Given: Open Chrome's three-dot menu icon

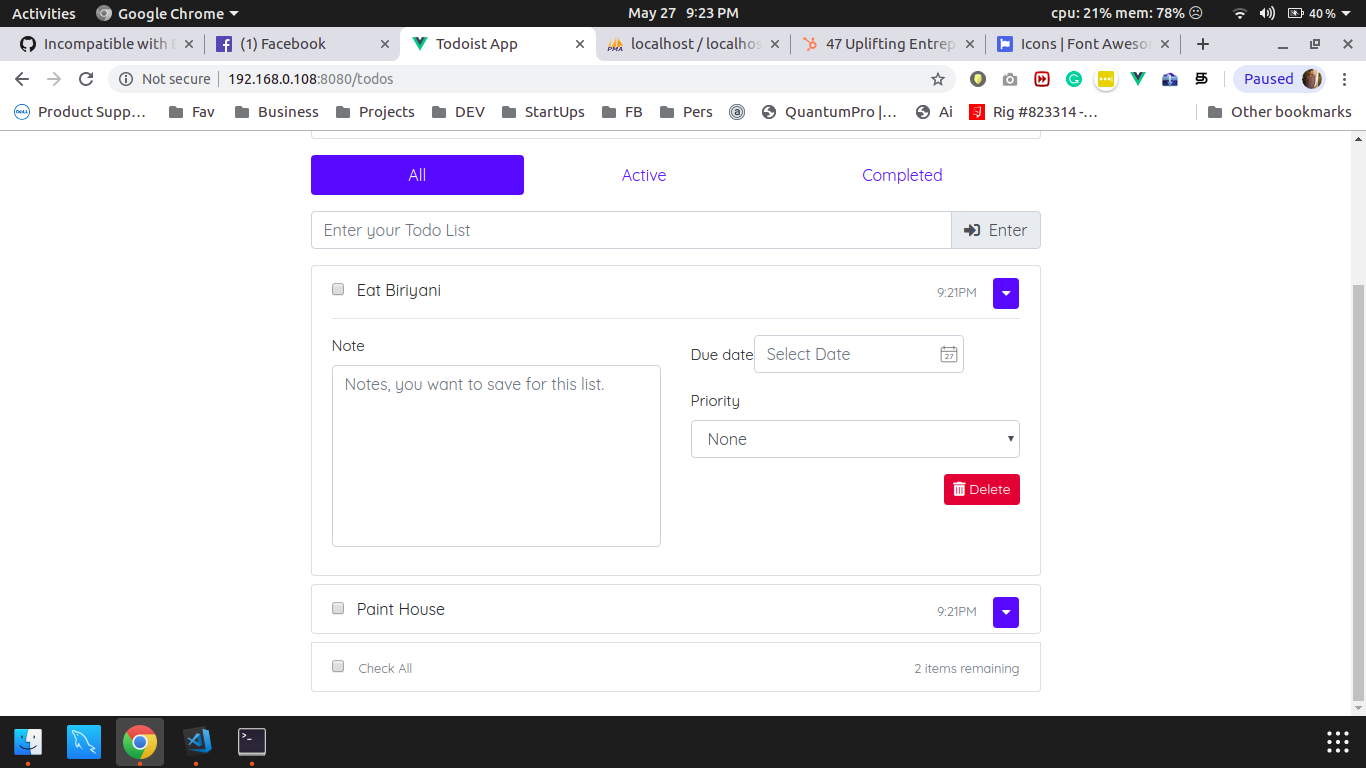Looking at the screenshot, I should pyautogui.click(x=1345, y=79).
